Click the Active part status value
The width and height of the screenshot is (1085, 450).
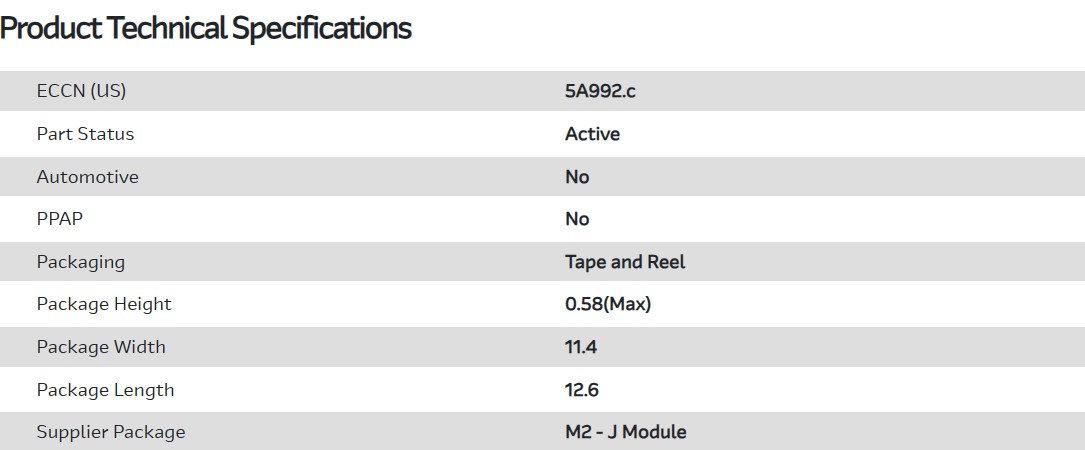tap(592, 134)
